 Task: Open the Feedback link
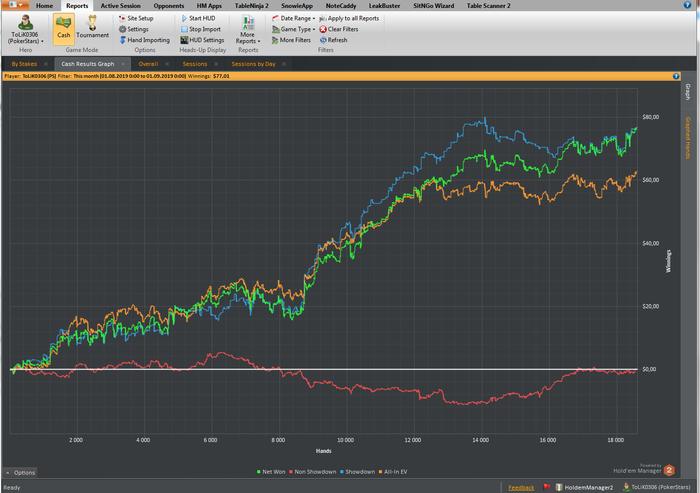click(521, 488)
